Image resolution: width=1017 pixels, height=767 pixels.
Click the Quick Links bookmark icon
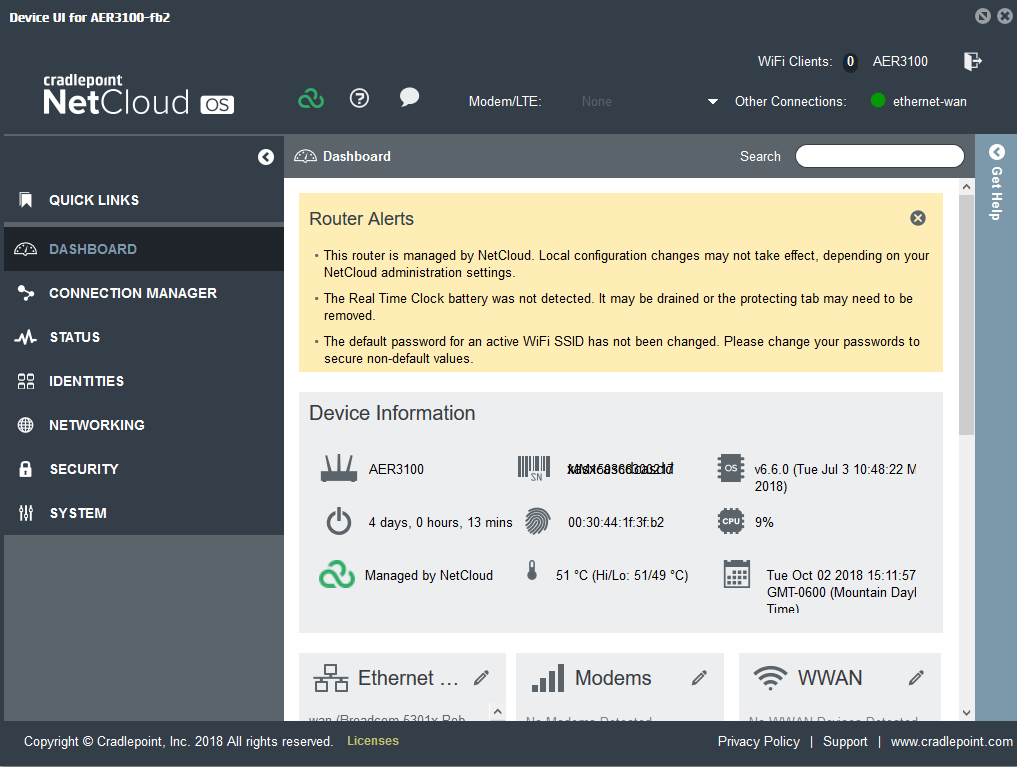pyautogui.click(x=25, y=200)
